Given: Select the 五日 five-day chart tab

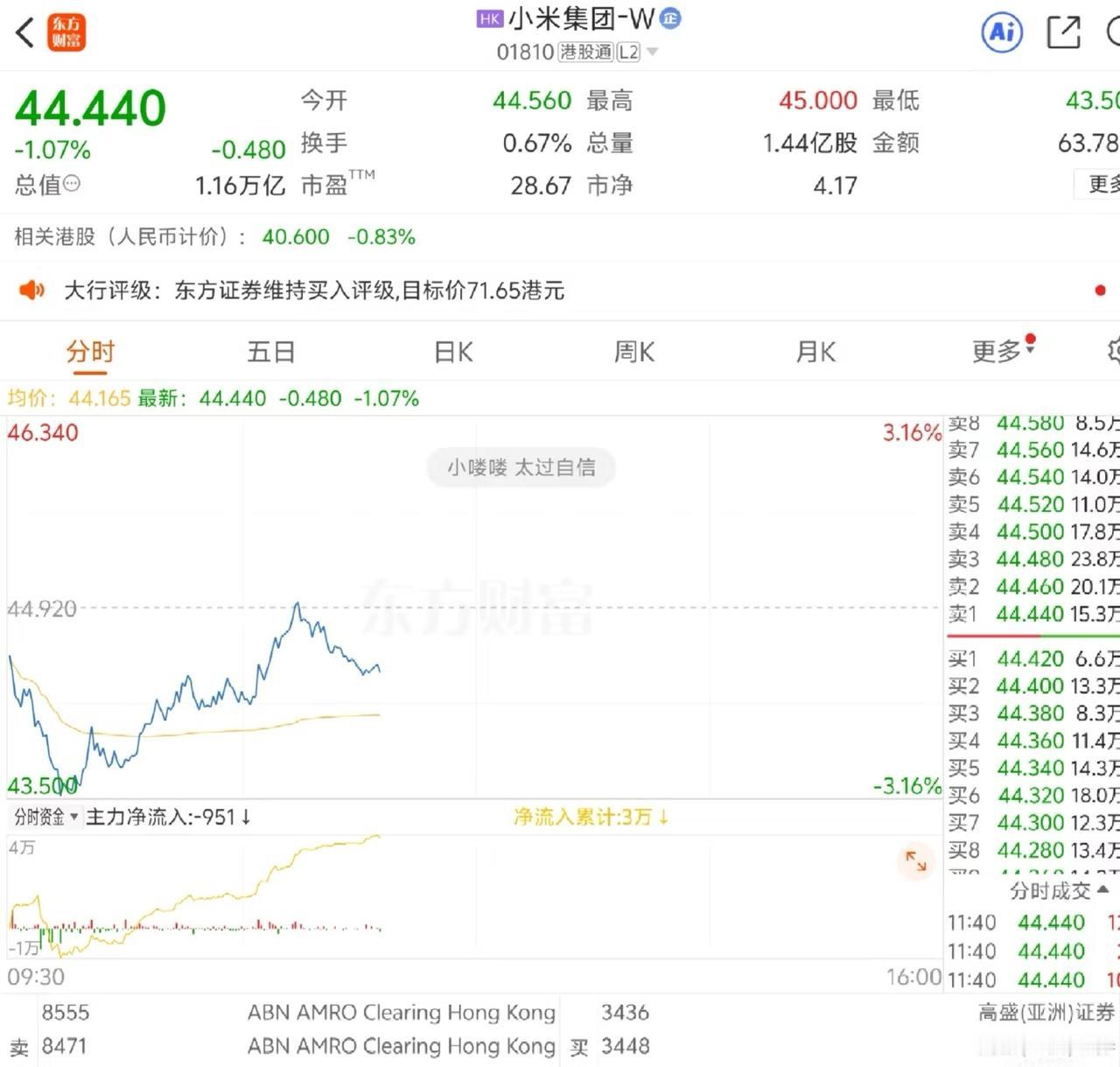Looking at the screenshot, I should pyautogui.click(x=270, y=352).
